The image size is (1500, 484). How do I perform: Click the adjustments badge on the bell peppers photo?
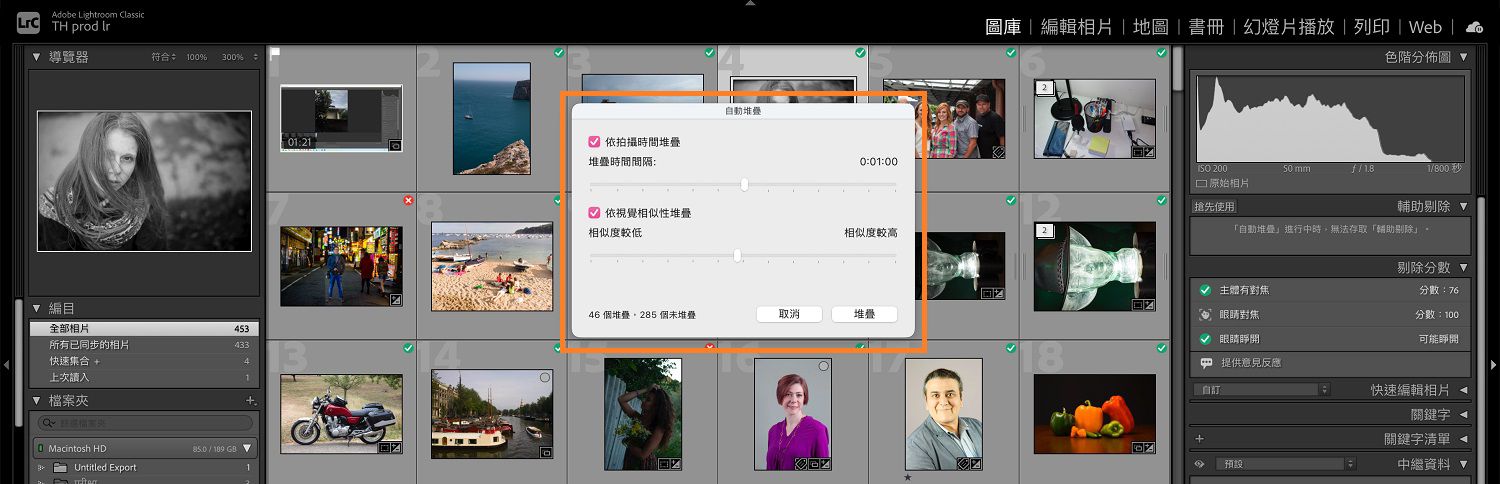coord(1149,448)
